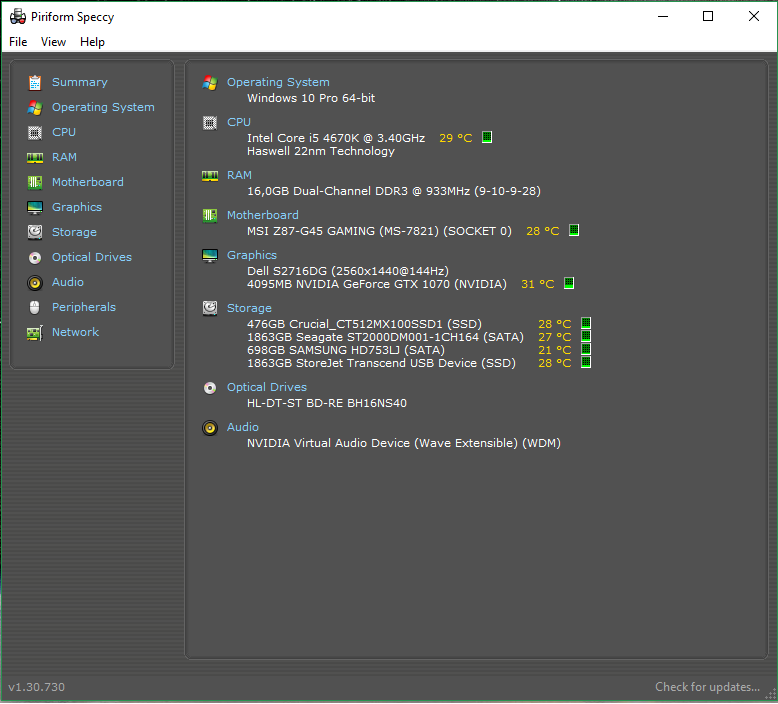
Task: Switch to Network in the sidebar
Action: tap(75, 332)
